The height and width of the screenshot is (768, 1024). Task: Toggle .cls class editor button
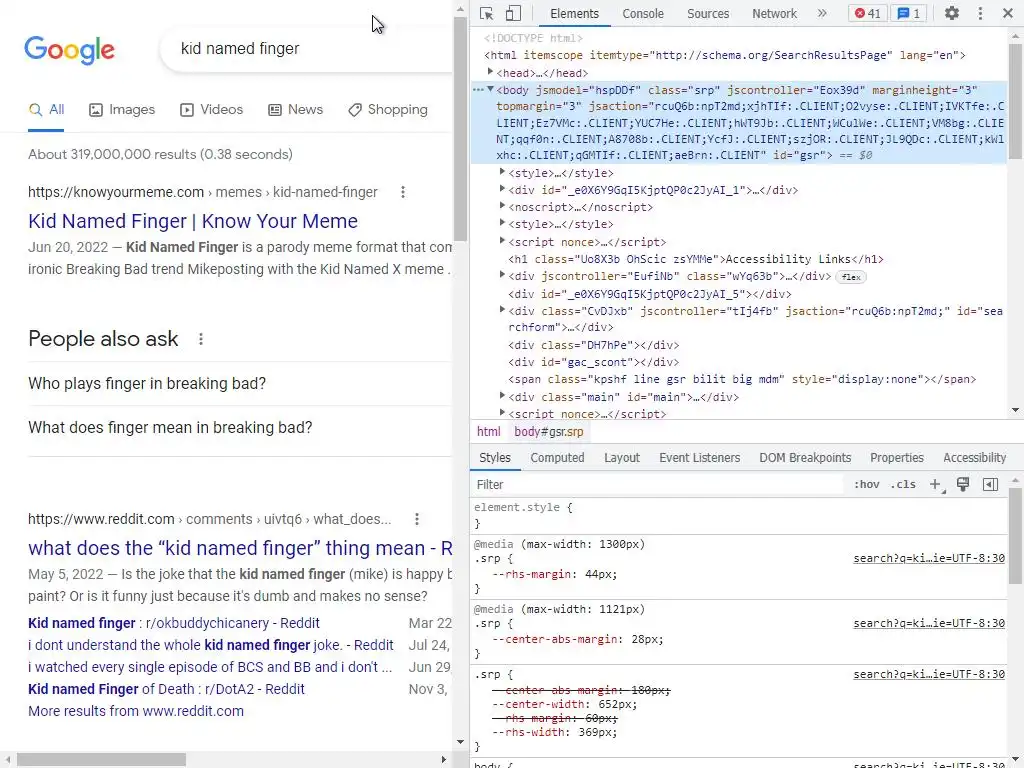click(x=903, y=485)
